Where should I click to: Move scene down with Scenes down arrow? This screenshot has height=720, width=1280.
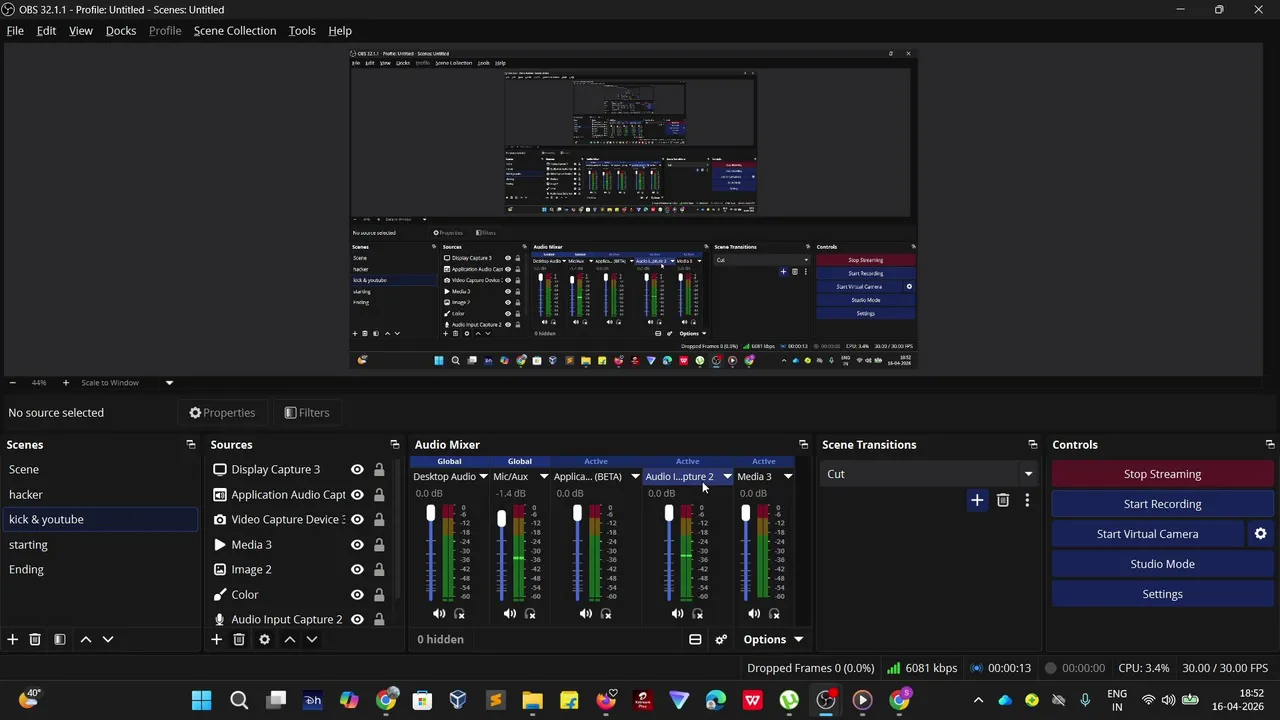click(x=108, y=639)
